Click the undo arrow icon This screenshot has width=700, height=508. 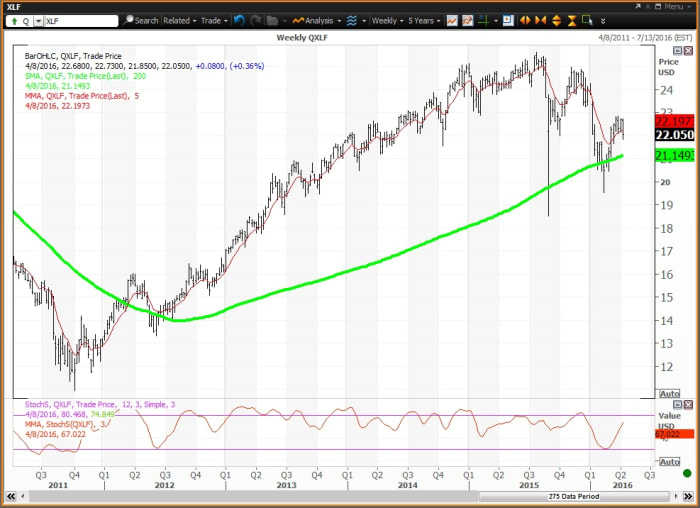pyautogui.click(x=239, y=20)
